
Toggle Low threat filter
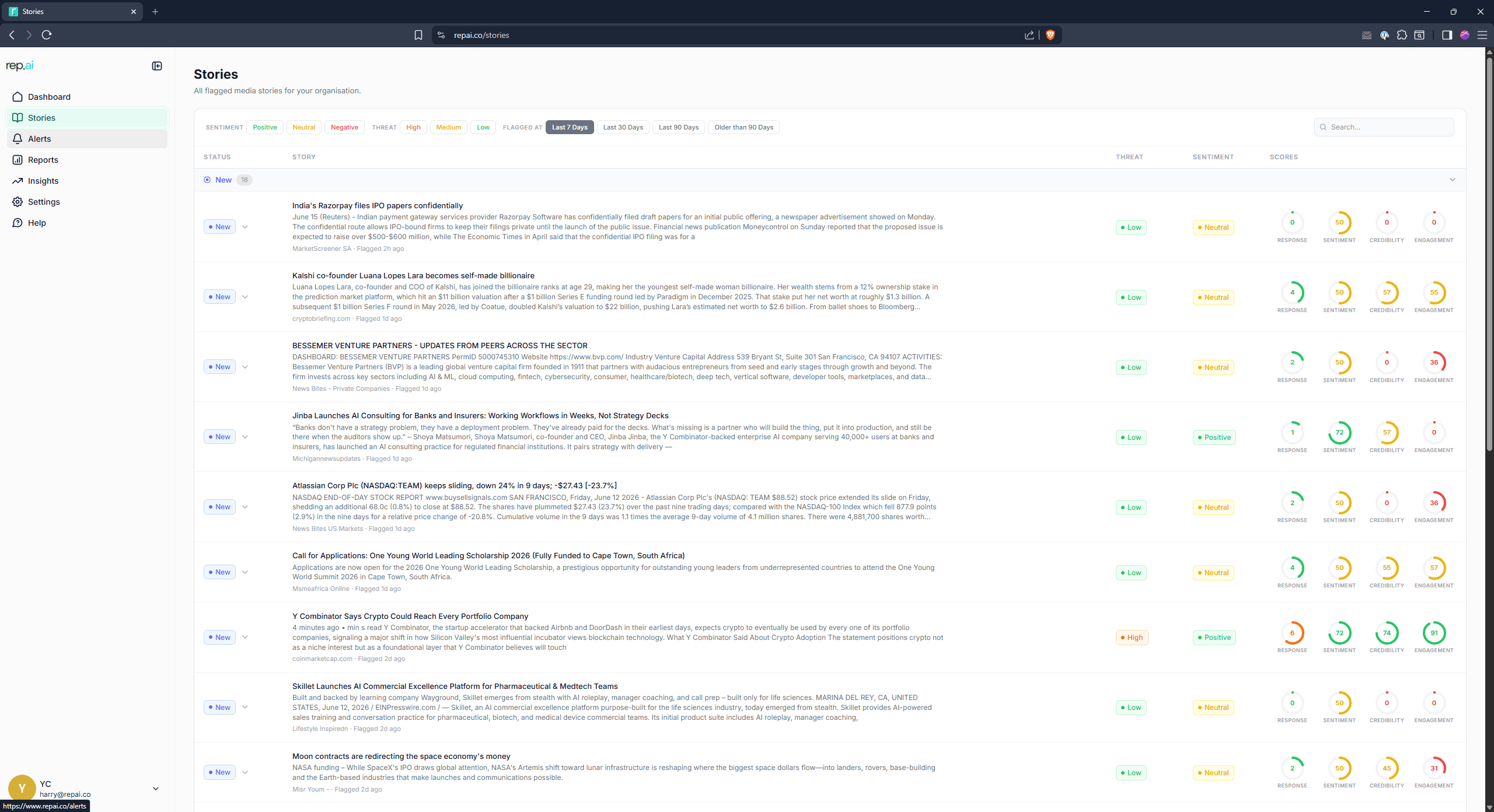[483, 127]
